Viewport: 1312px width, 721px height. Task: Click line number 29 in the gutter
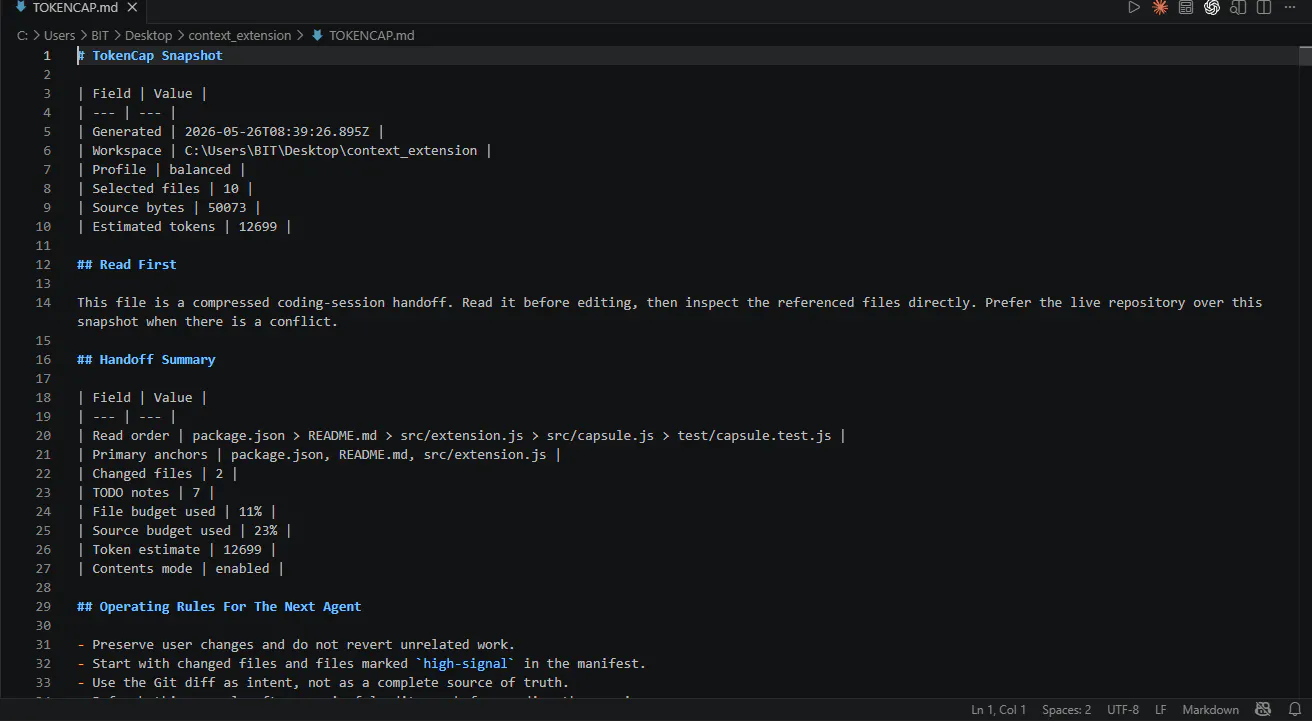click(x=43, y=607)
